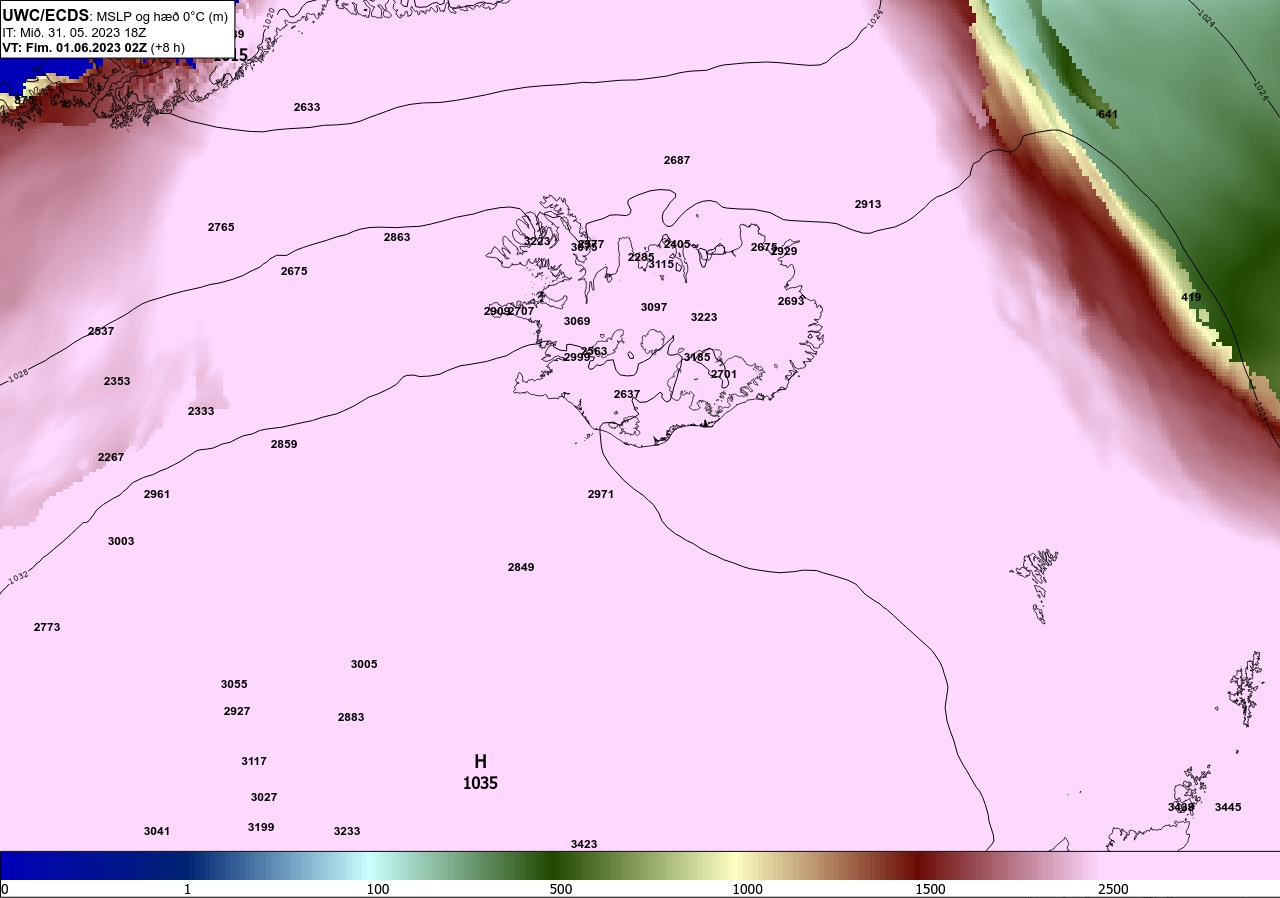Select the 2353 height value
Image resolution: width=1280 pixels, height=898 pixels.
[x=117, y=381]
